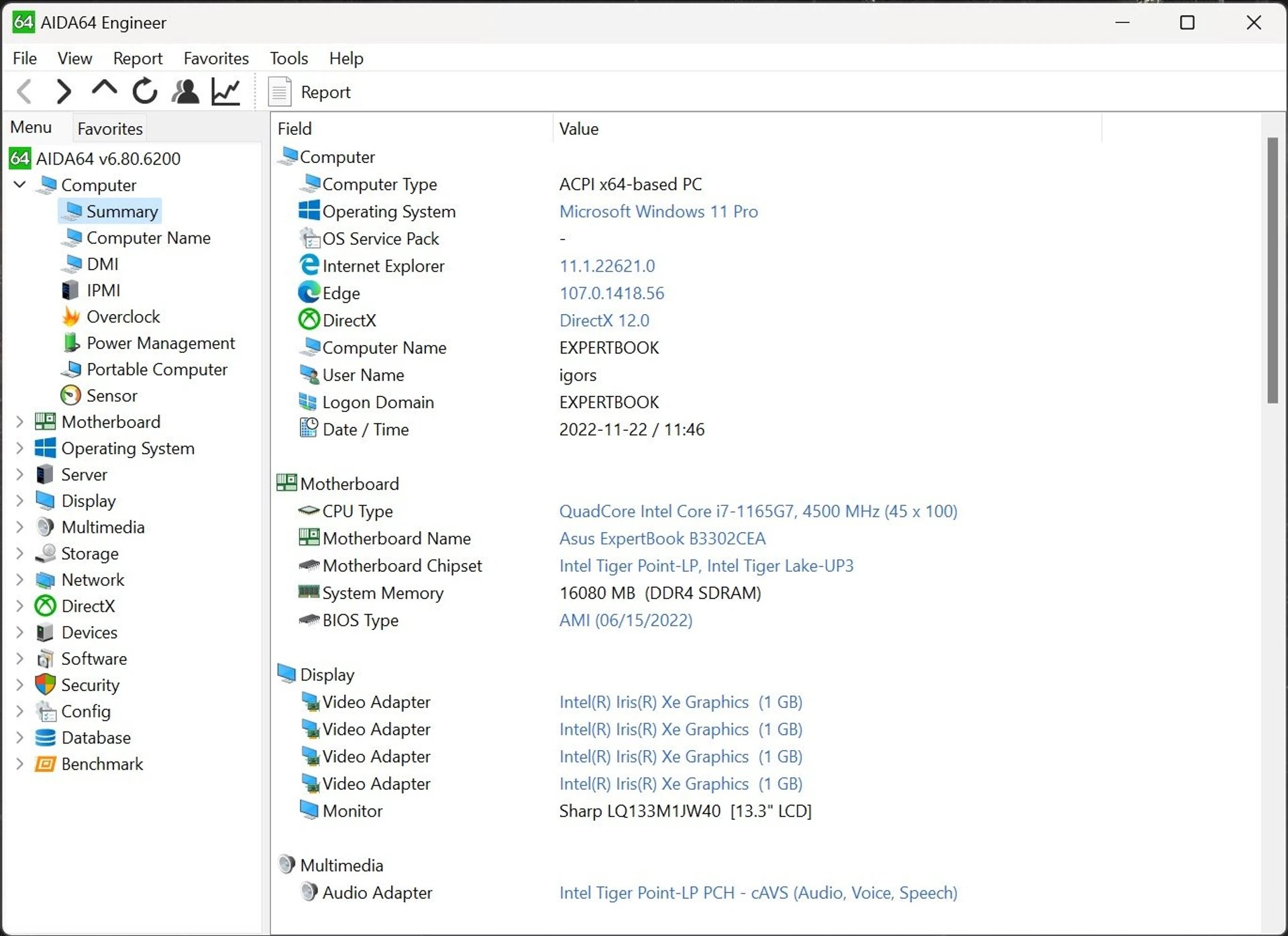Open the Microsoft Windows 11 Pro link

pos(658,211)
